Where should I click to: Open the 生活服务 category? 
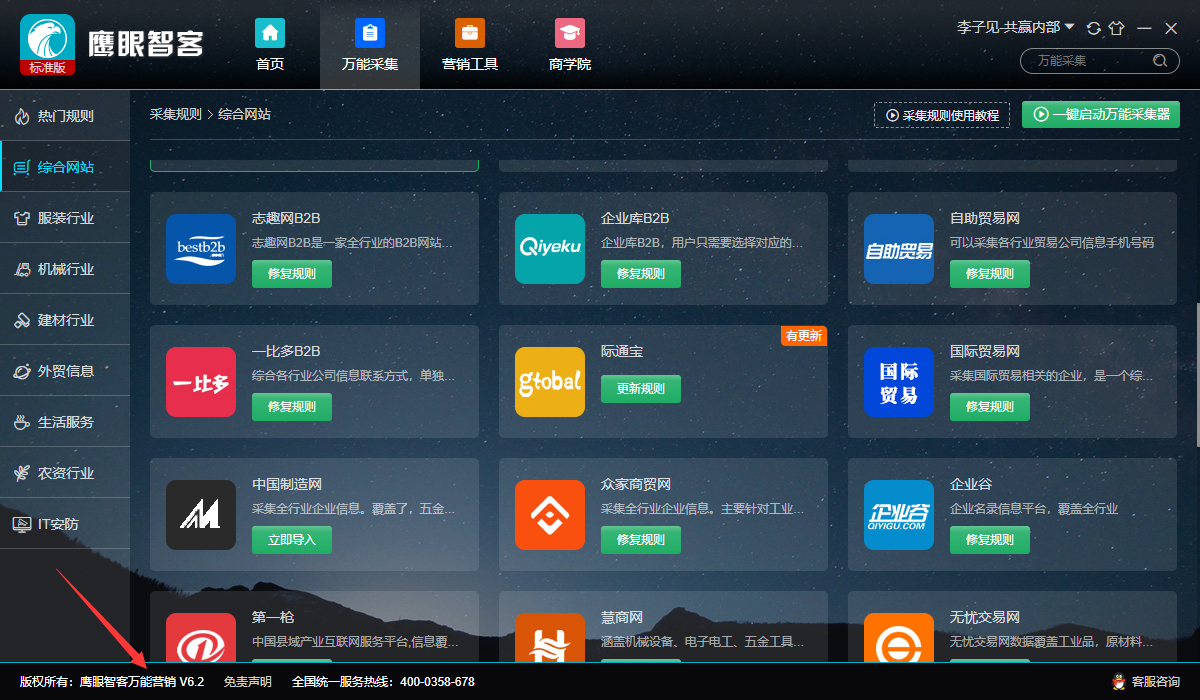tap(65, 422)
